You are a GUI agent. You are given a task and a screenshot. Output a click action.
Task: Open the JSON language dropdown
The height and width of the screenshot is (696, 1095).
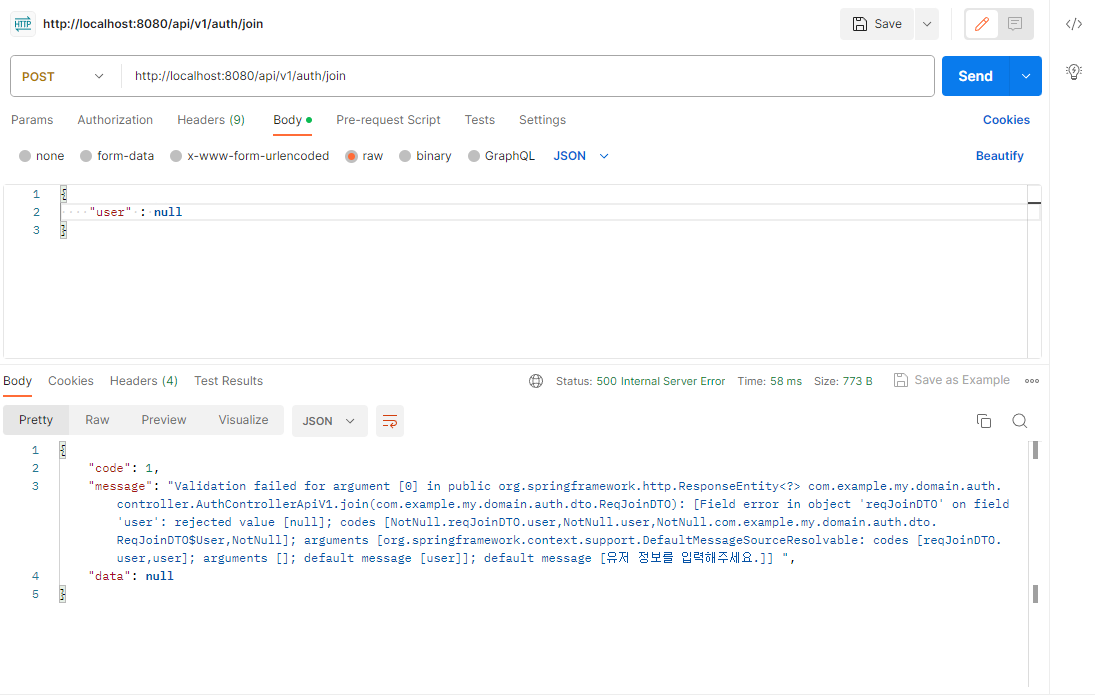pos(580,155)
